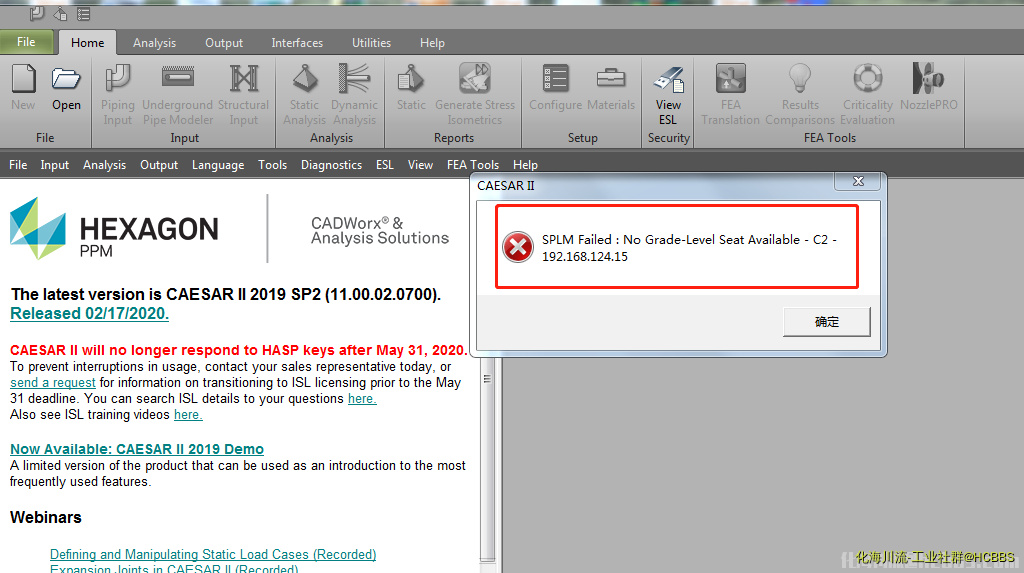Screen dimensions: 1024x573
Task: Click the SPLM Failed error message text
Action: pyautogui.click(x=689, y=248)
